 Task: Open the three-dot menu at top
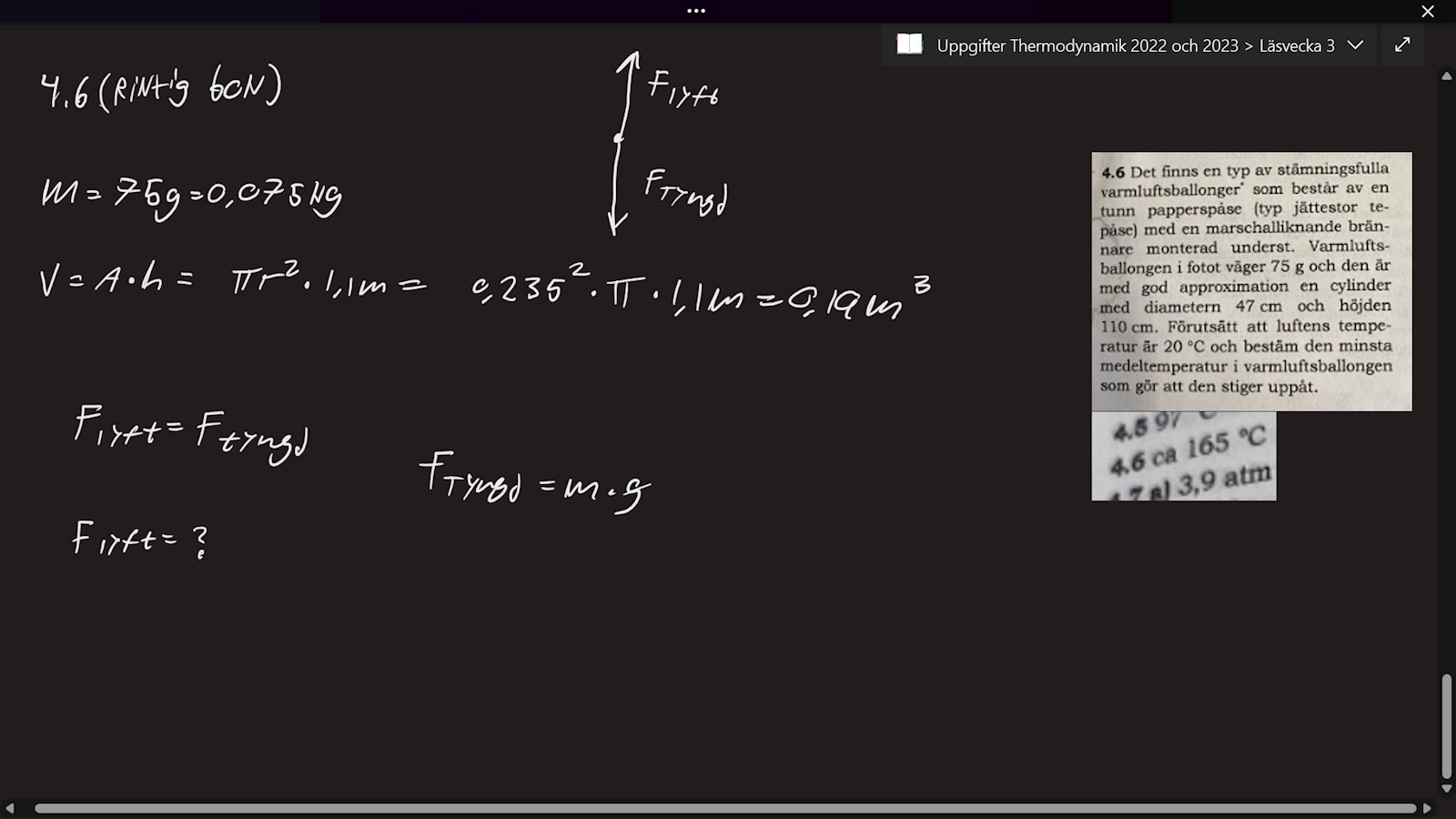(696, 11)
